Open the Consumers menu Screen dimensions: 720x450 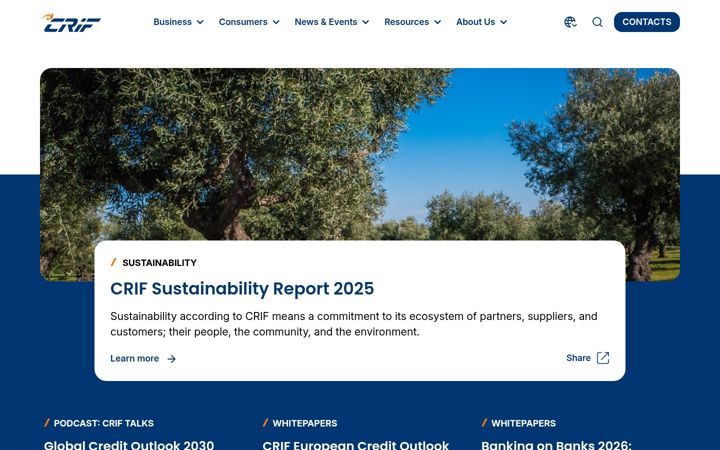click(x=243, y=22)
